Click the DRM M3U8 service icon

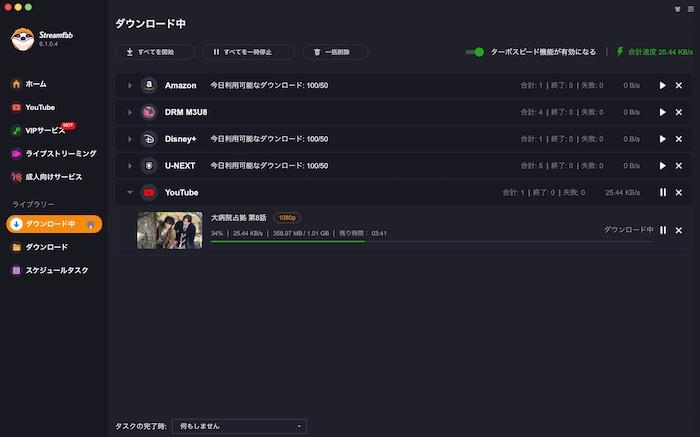pos(149,112)
